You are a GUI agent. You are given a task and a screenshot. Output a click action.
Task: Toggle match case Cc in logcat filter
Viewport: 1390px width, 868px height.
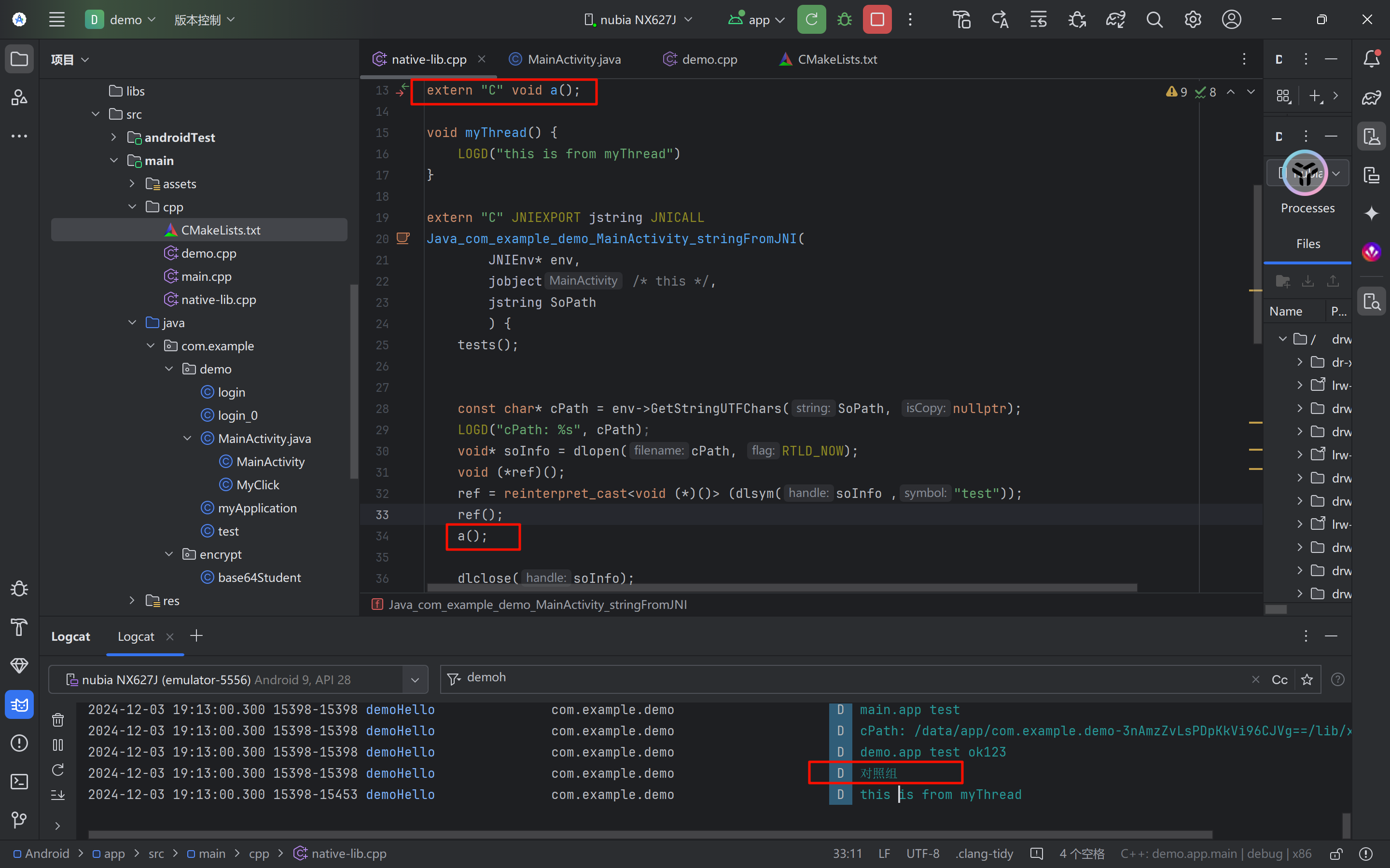point(1279,680)
